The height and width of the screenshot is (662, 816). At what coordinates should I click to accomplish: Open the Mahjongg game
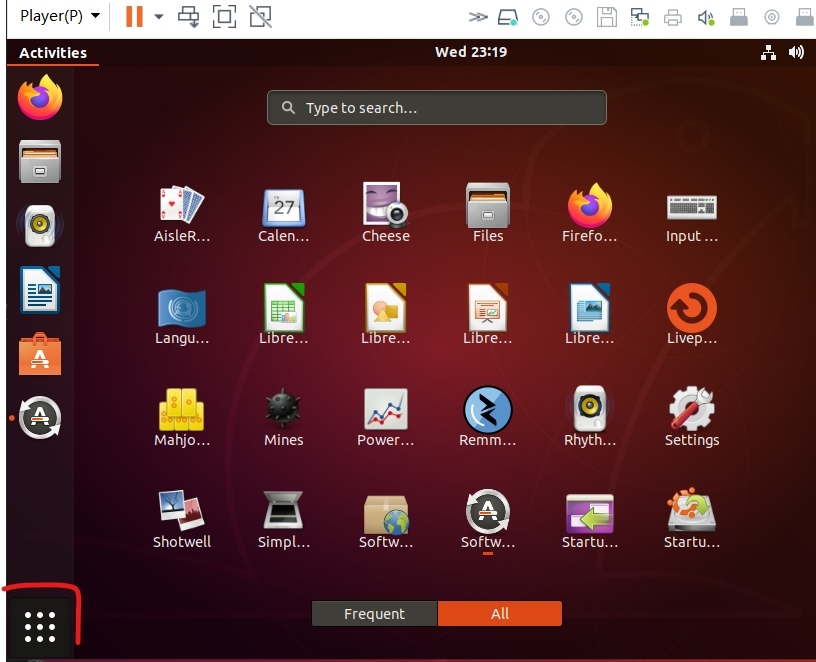coord(181,410)
